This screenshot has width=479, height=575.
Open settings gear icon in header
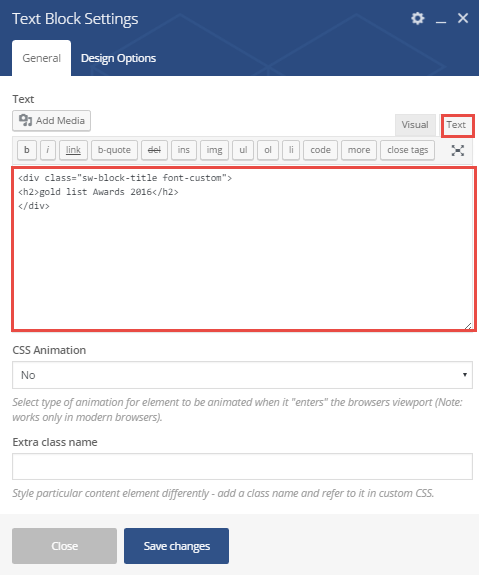pos(417,18)
